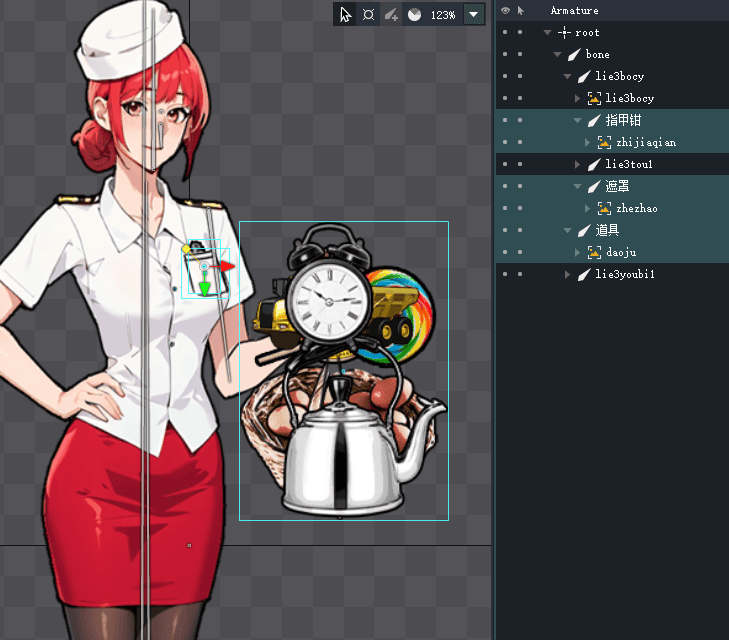Image resolution: width=729 pixels, height=640 pixels.
Task: Click the eye column header icon
Action: (505, 10)
